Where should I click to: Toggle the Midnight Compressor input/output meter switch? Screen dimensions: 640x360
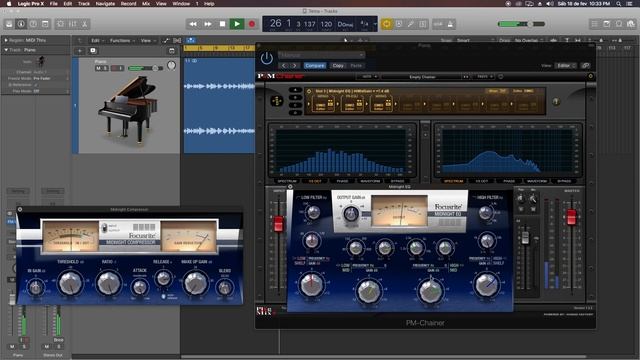coord(104,228)
